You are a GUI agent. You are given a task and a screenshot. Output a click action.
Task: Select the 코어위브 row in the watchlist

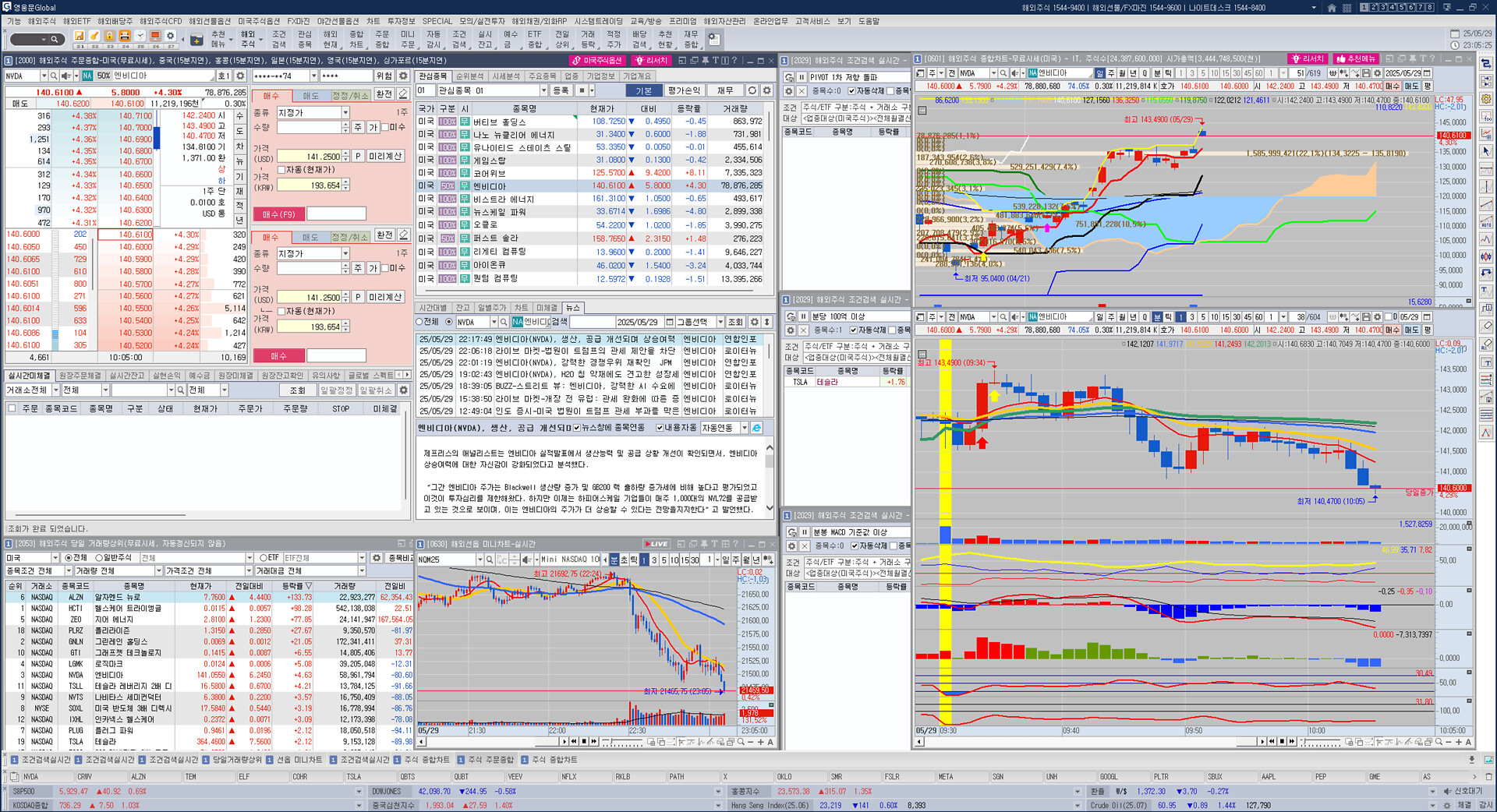pos(591,173)
